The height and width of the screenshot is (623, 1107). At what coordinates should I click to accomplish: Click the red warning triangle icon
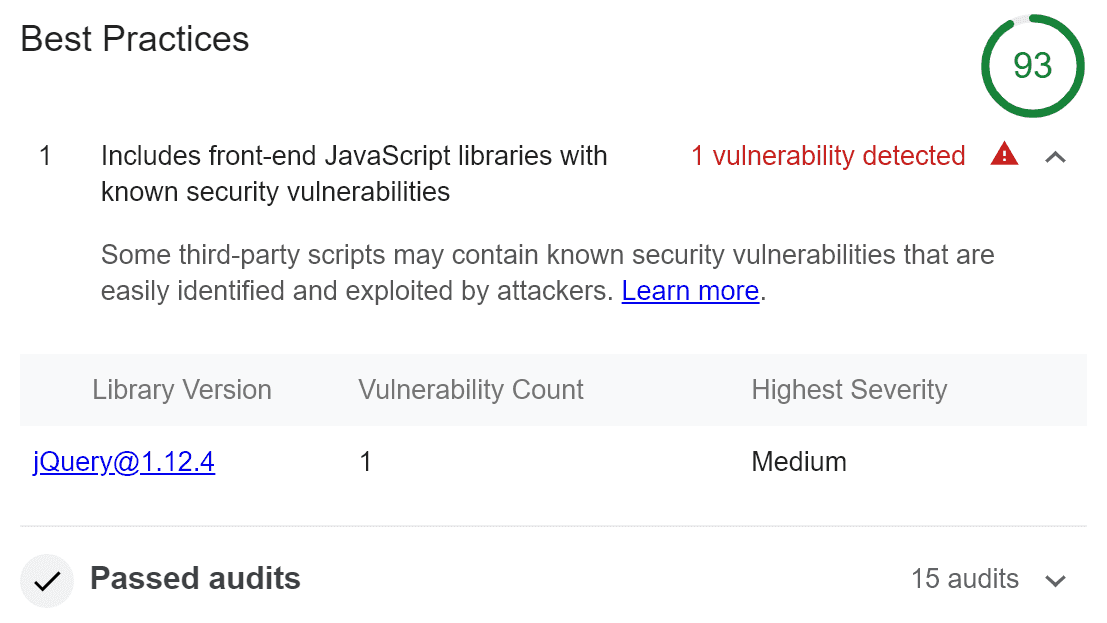(1004, 155)
